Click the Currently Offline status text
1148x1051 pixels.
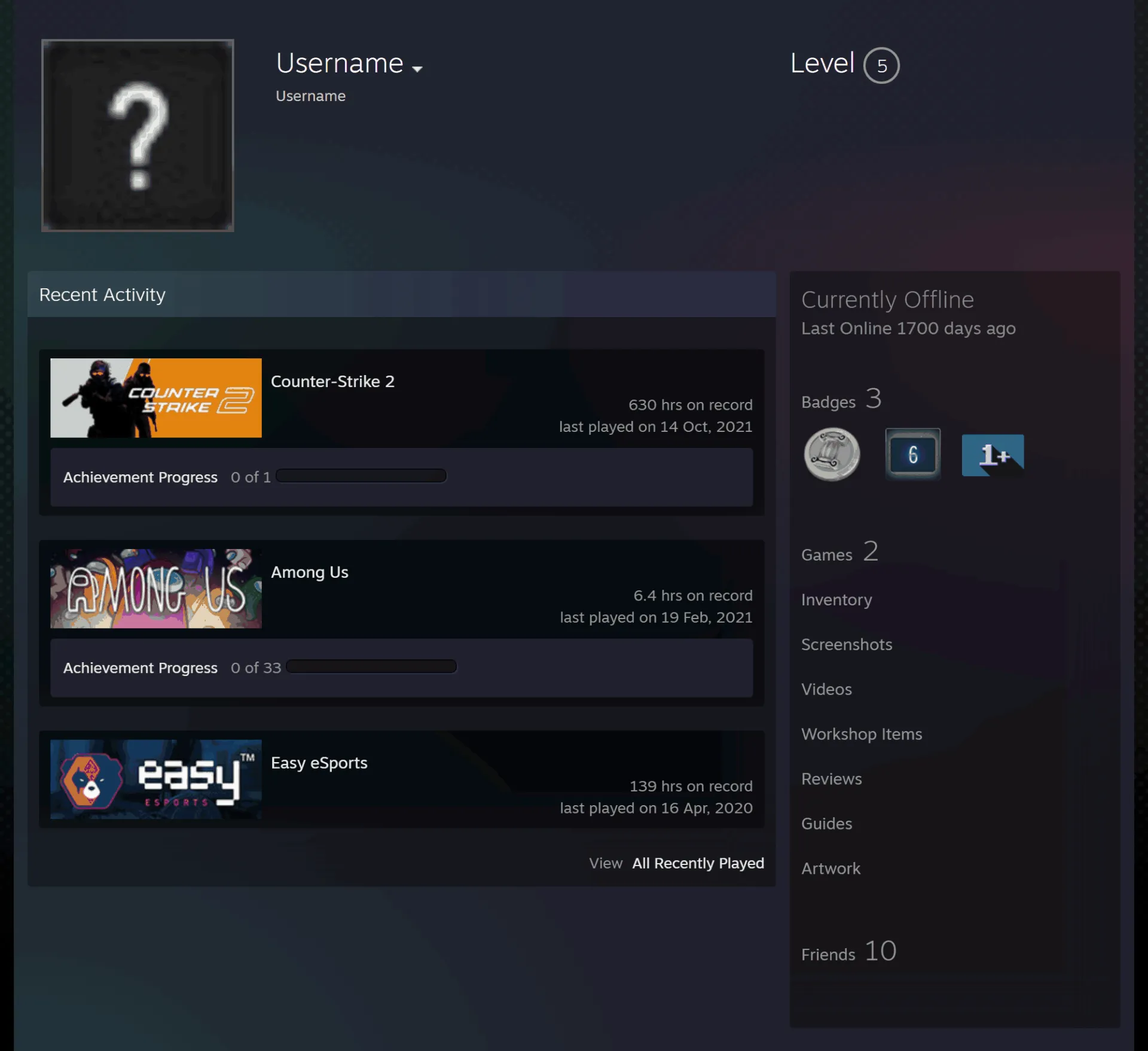click(887, 300)
